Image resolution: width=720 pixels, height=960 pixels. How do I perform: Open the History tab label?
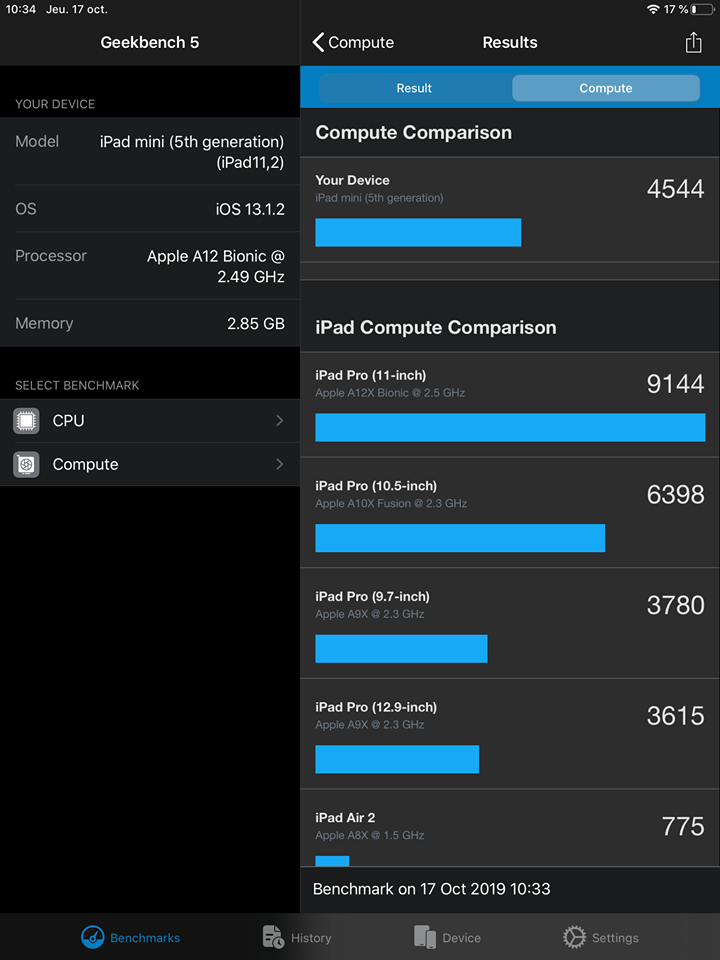pyautogui.click(x=311, y=938)
